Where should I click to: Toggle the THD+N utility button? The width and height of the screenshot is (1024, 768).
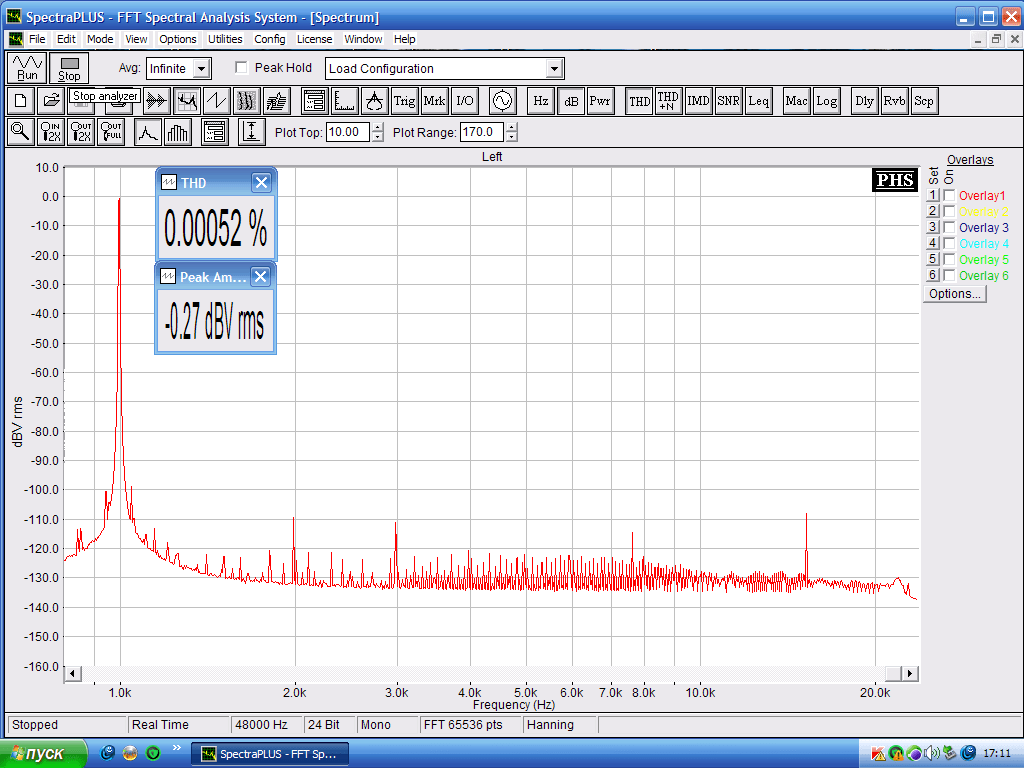(x=668, y=101)
